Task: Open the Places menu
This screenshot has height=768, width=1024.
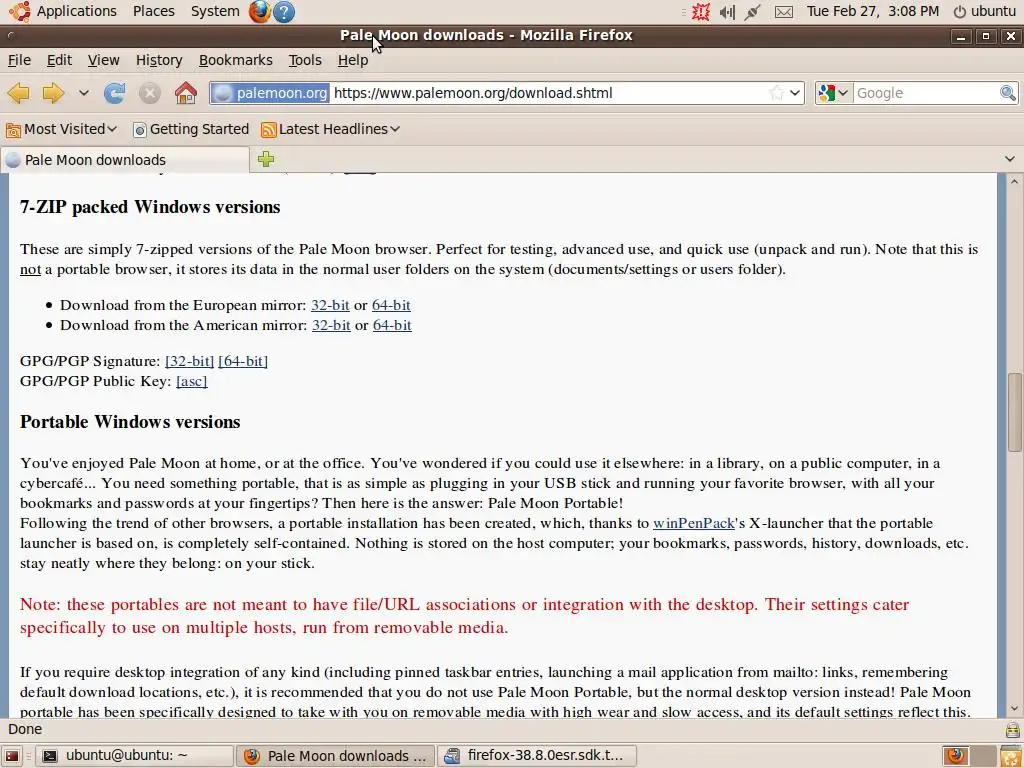Action: (153, 11)
